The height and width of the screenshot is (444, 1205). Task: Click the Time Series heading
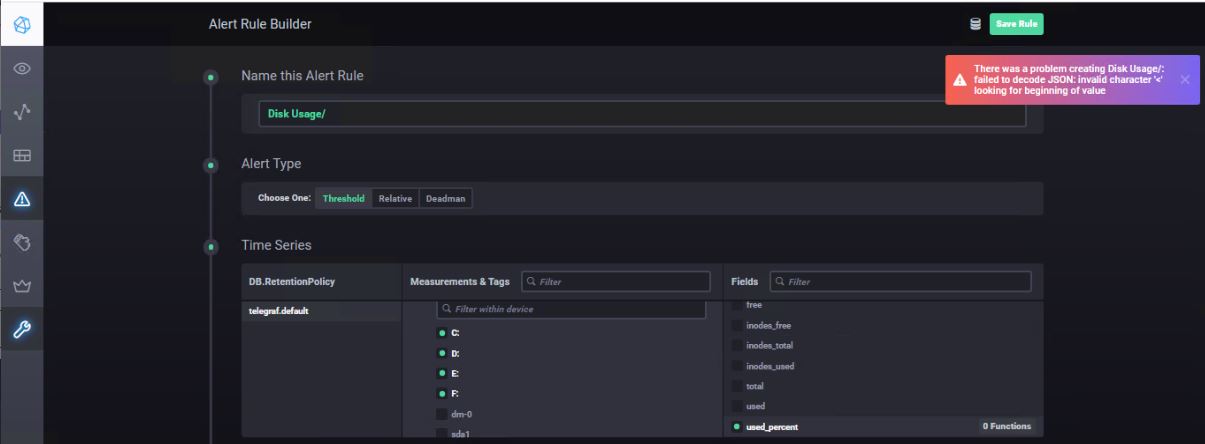click(276, 245)
